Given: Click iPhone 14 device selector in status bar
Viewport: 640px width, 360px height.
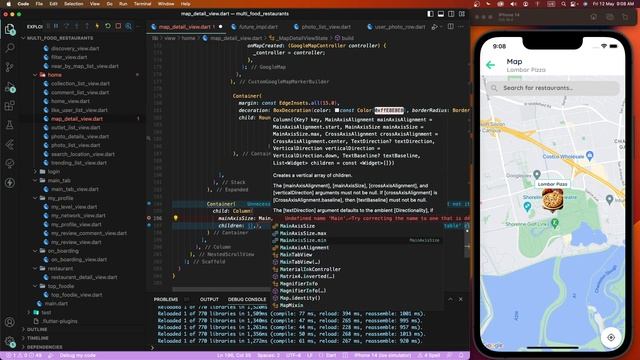Looking at the screenshot, I should (x=382, y=356).
